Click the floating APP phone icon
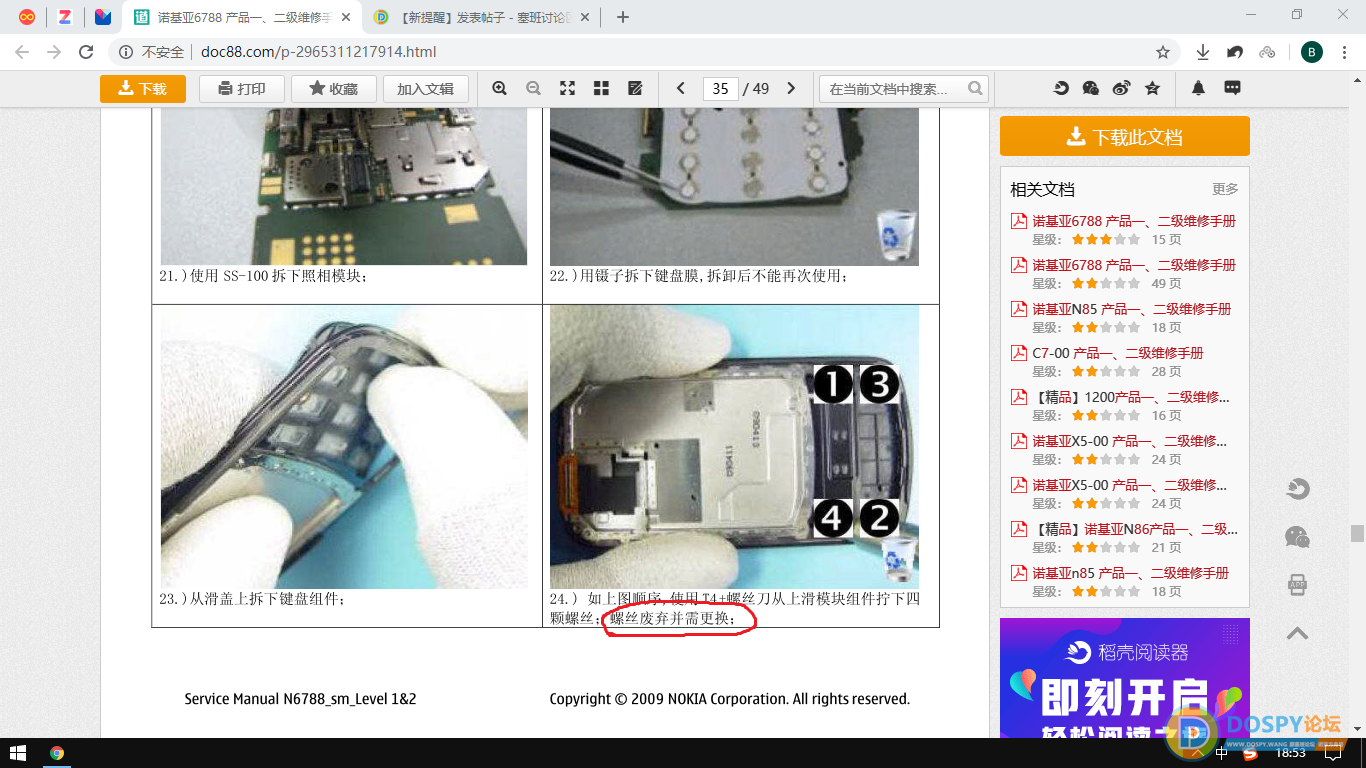 (1297, 584)
